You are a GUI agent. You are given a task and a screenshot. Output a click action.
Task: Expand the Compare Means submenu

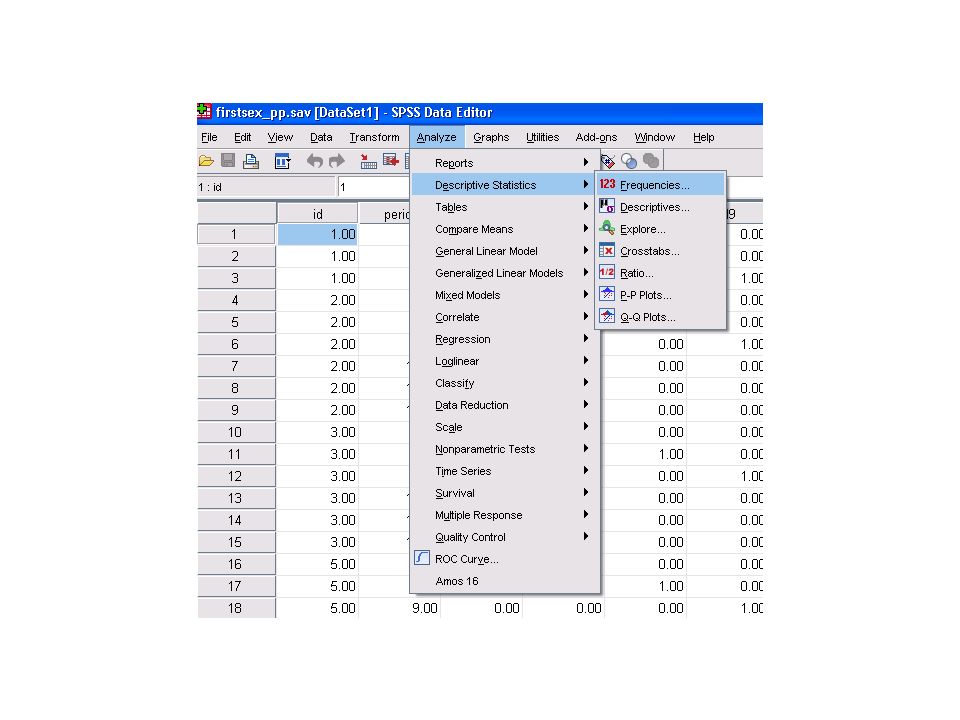(x=504, y=229)
